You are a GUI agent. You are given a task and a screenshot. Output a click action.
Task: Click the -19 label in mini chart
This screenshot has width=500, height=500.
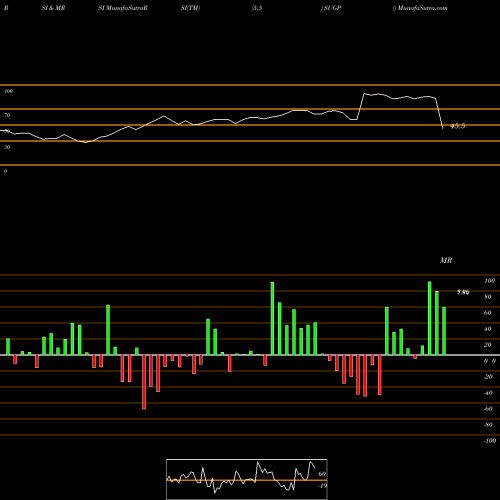point(322,486)
